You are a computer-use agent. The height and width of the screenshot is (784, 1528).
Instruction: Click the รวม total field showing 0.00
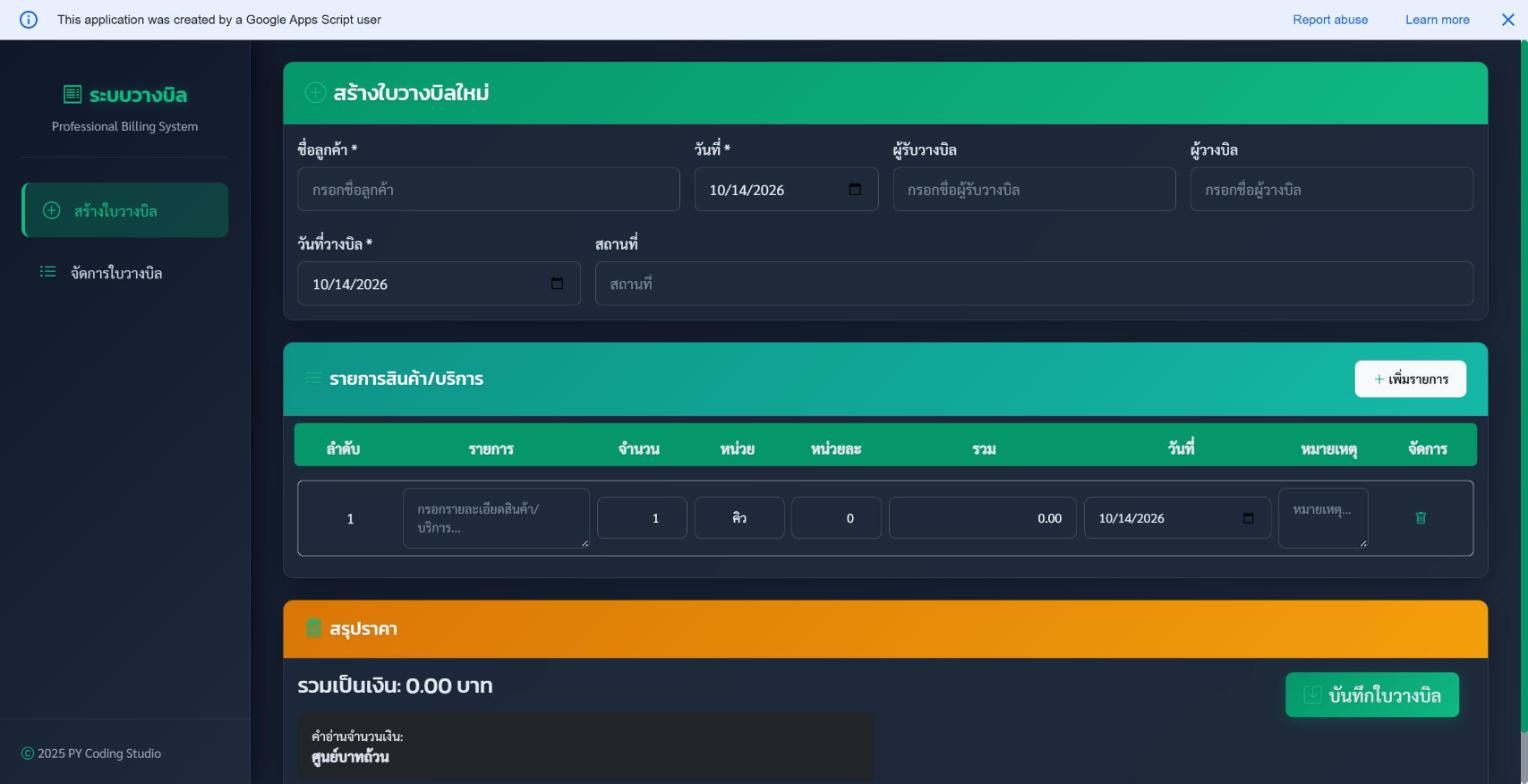pyautogui.click(x=982, y=518)
